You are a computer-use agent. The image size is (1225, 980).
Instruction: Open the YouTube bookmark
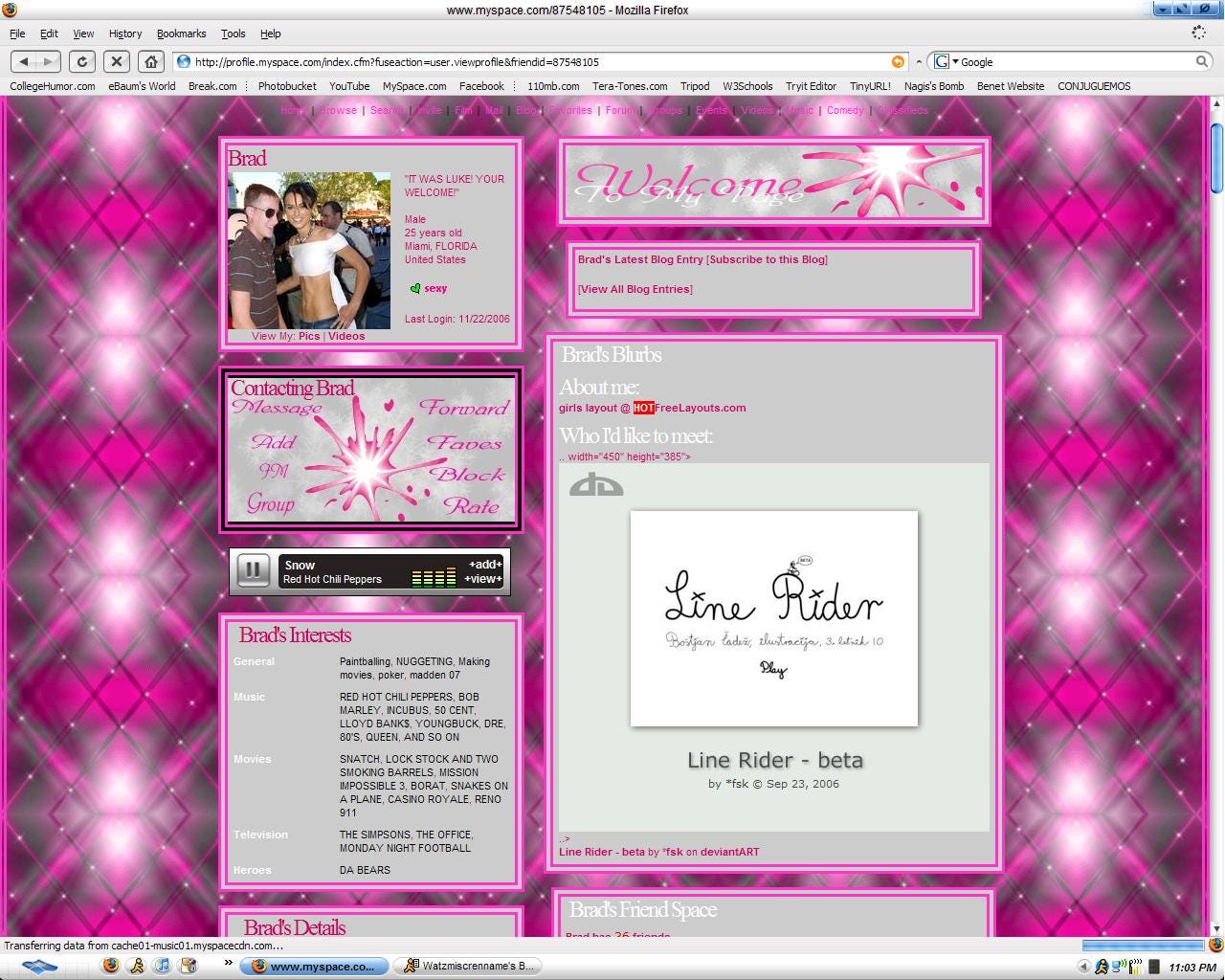[x=349, y=86]
